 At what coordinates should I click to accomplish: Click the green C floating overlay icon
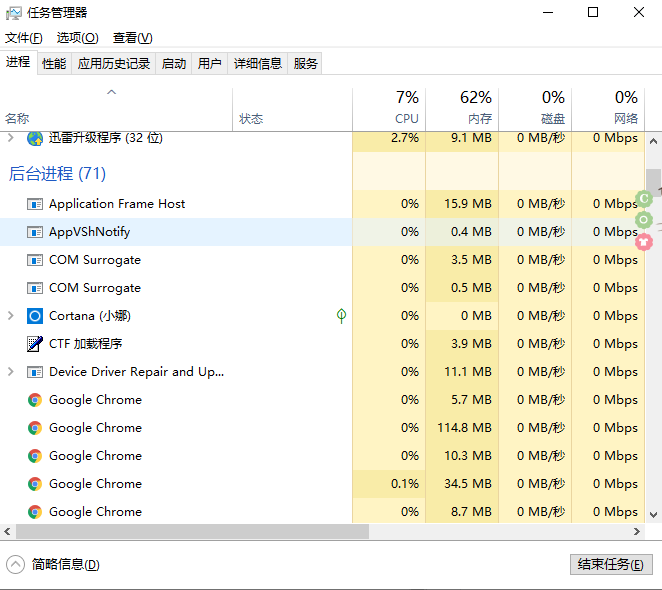pyautogui.click(x=644, y=198)
